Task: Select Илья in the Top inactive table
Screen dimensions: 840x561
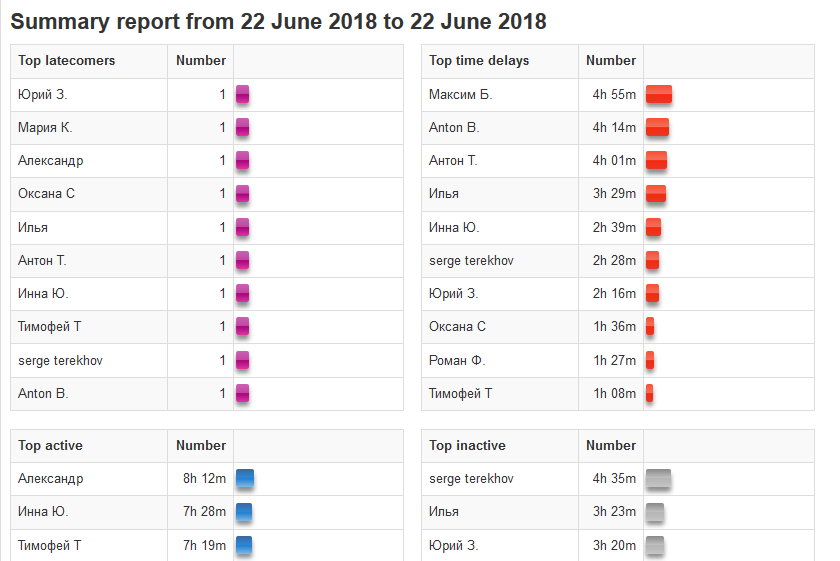Action: [x=444, y=512]
